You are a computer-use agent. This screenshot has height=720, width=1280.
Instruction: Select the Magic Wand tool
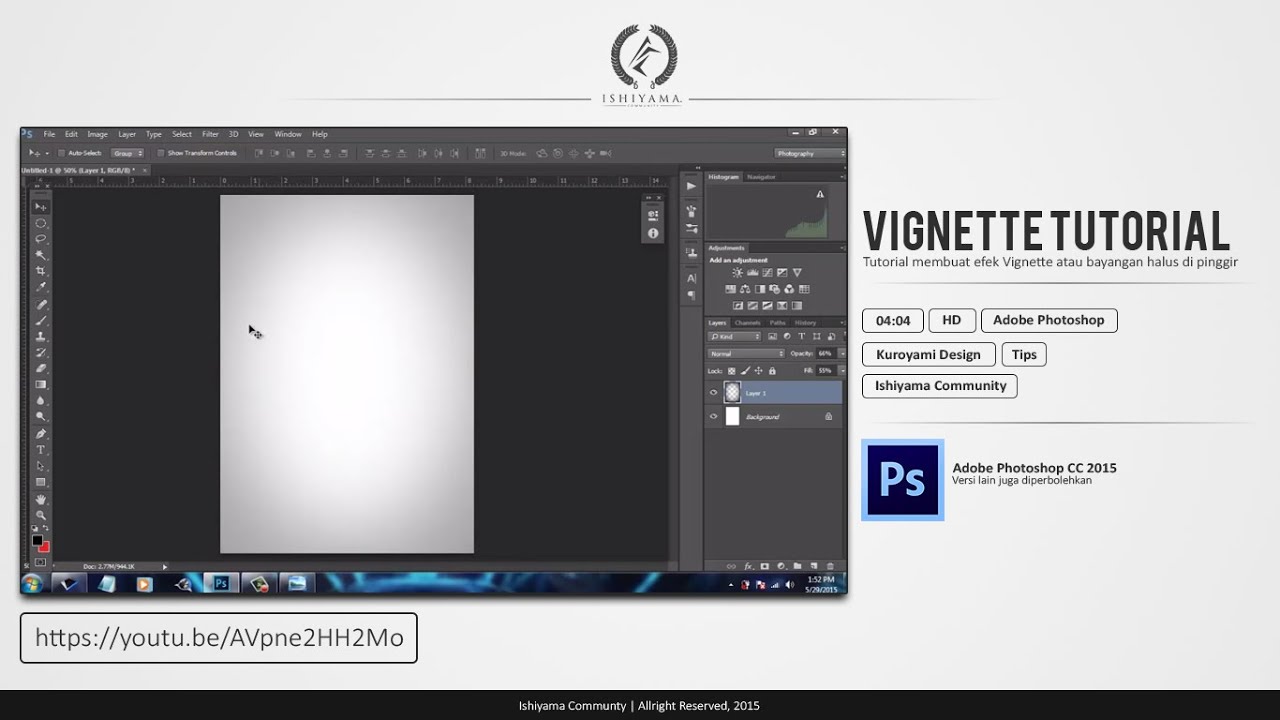40,255
